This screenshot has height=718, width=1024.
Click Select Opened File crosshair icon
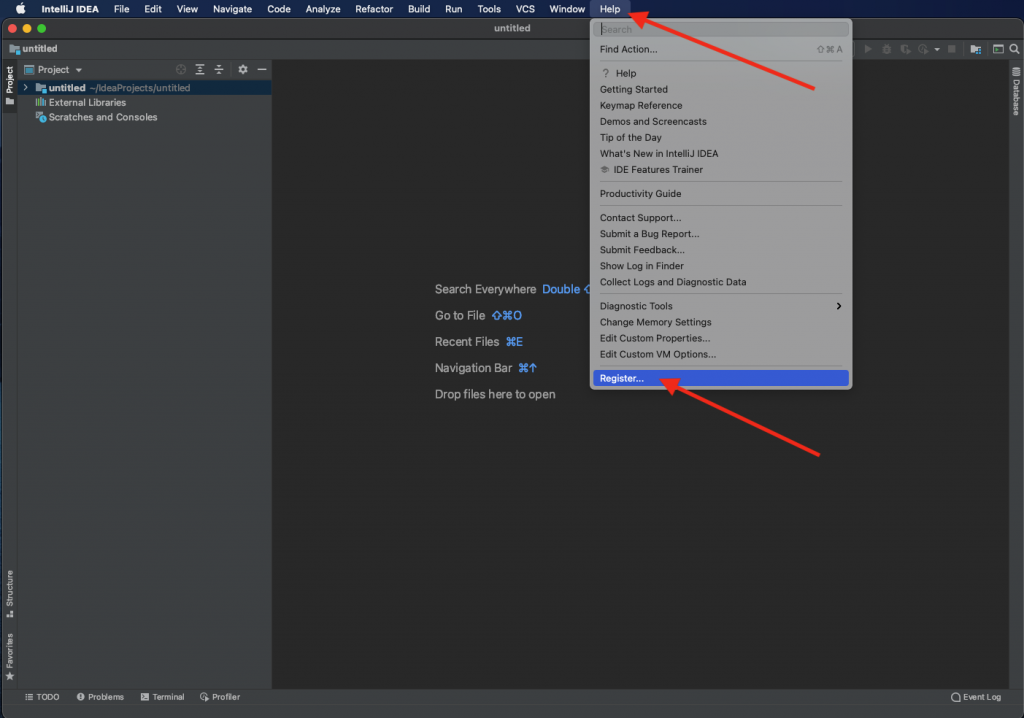181,69
